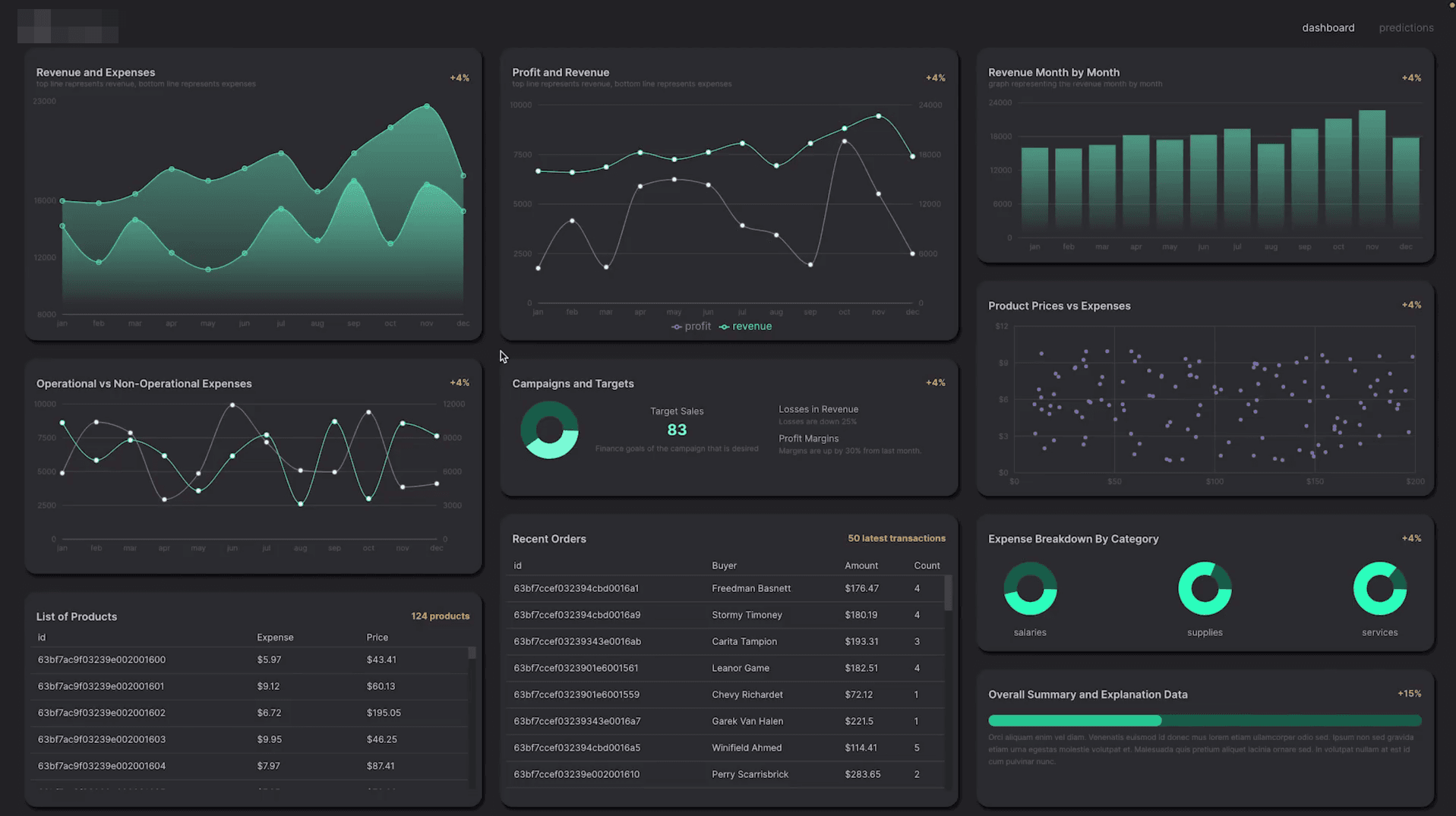The image size is (1456, 816).
Task: Click the '50 latest transactions' label
Action: click(x=896, y=538)
